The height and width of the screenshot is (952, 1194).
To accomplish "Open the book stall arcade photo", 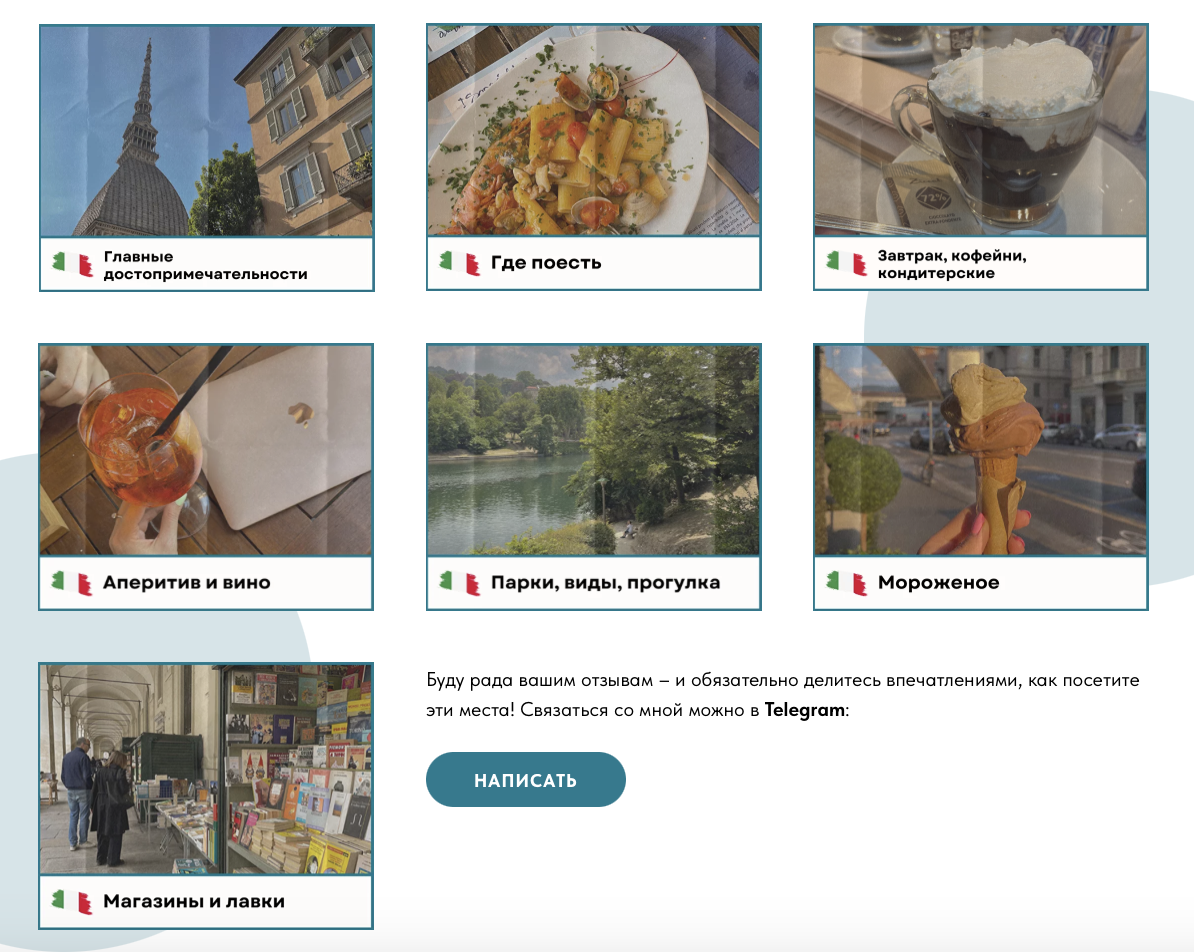I will click(206, 769).
